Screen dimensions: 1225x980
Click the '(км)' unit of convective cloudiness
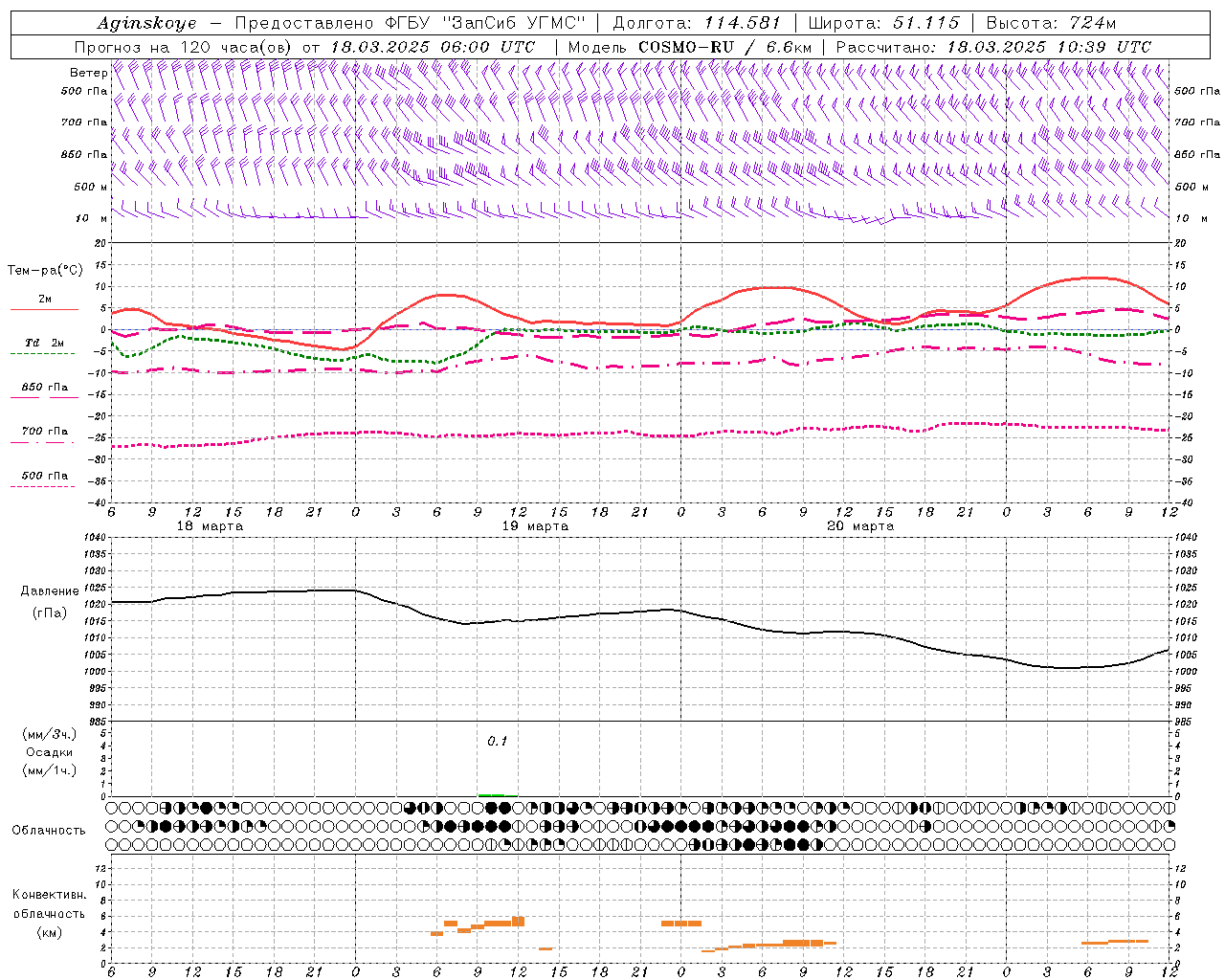click(x=50, y=932)
